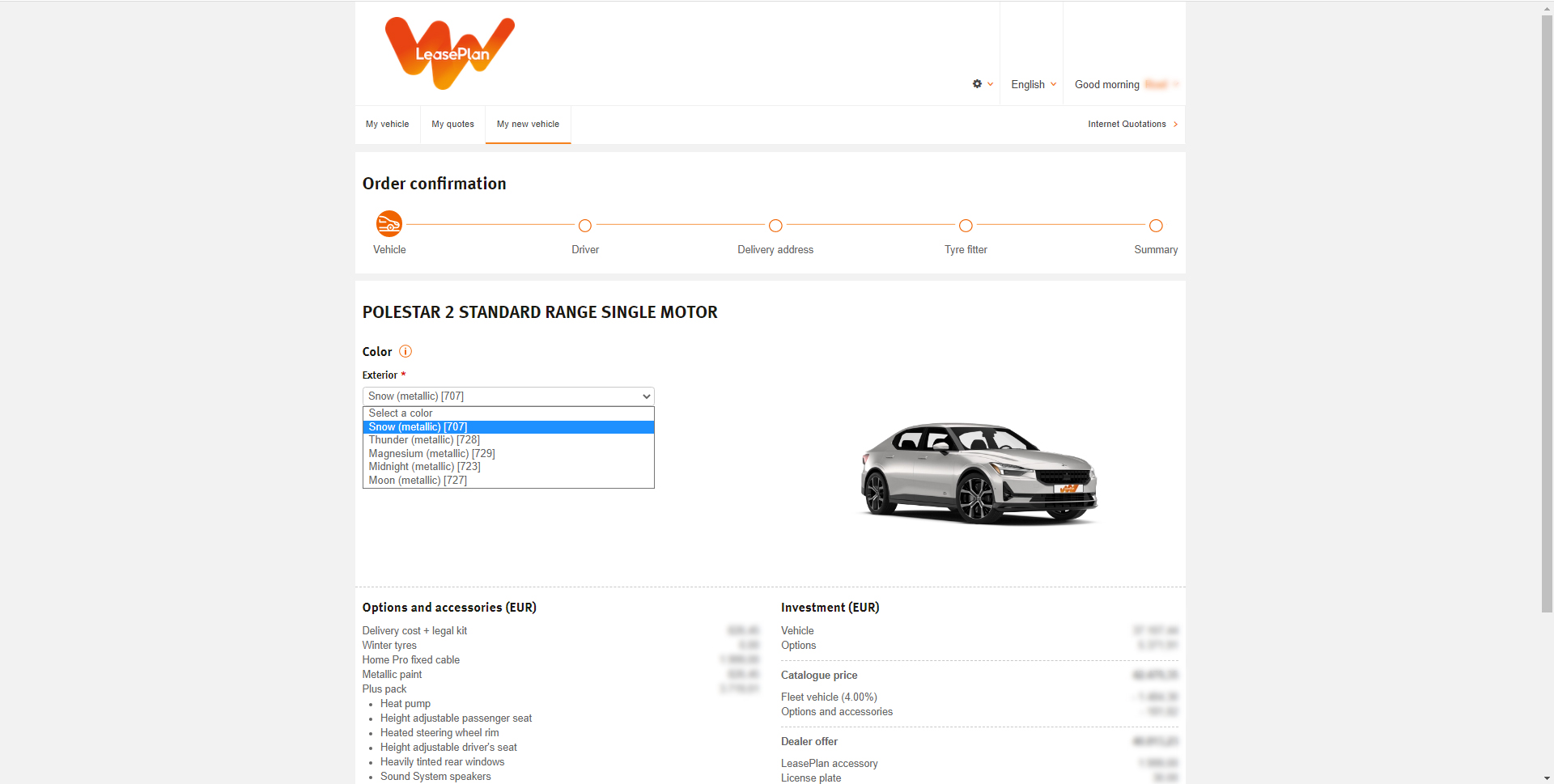
Task: Choose Thunder (metallic) [728] option
Action: 508,440
